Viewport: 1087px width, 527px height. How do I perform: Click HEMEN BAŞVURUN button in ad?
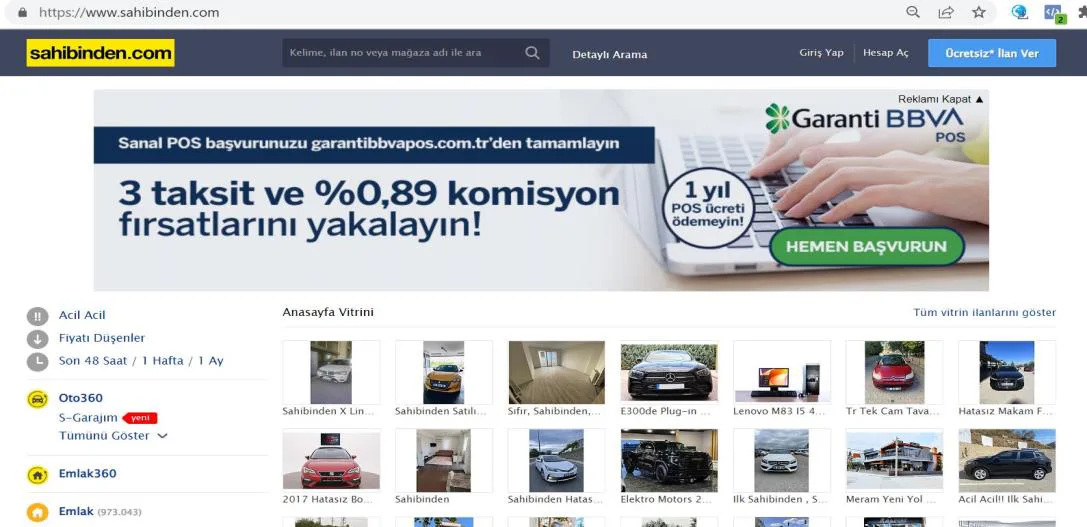point(867,246)
